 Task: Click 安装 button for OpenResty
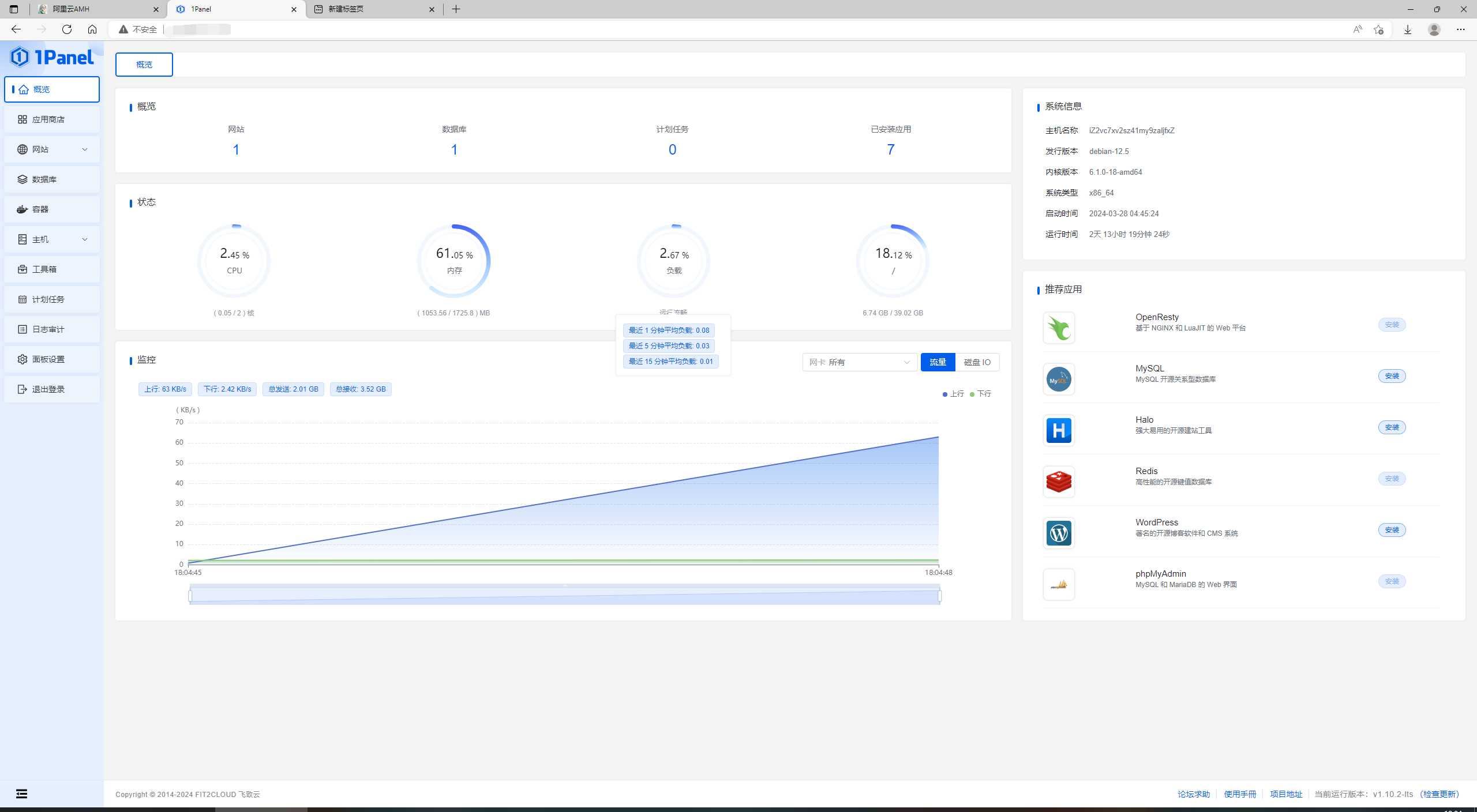(1392, 325)
